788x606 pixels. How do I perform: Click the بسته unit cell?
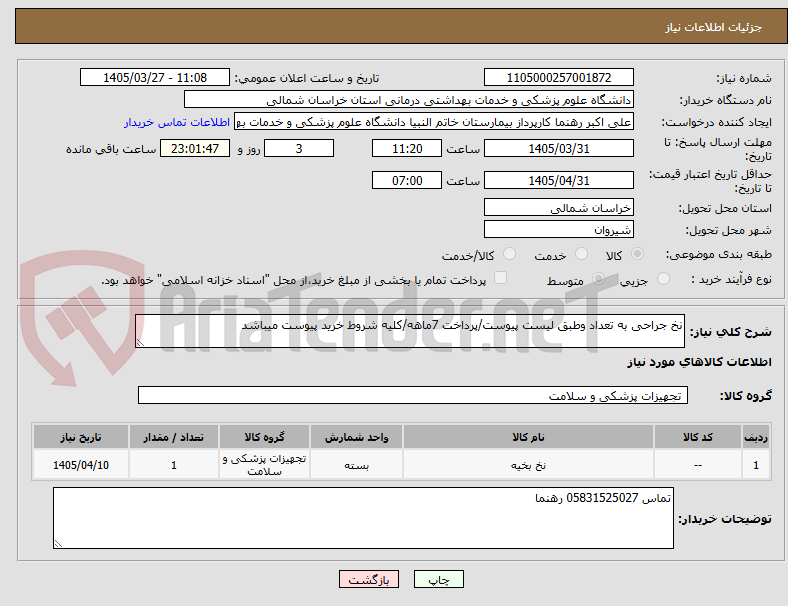coord(356,465)
